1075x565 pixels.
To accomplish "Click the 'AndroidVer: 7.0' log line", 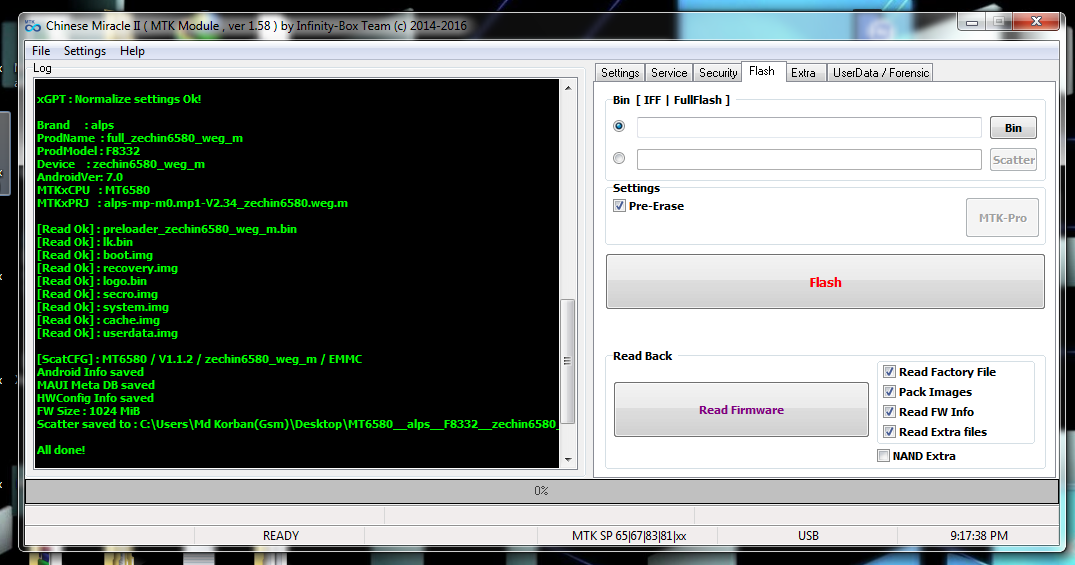I will click(x=80, y=177).
